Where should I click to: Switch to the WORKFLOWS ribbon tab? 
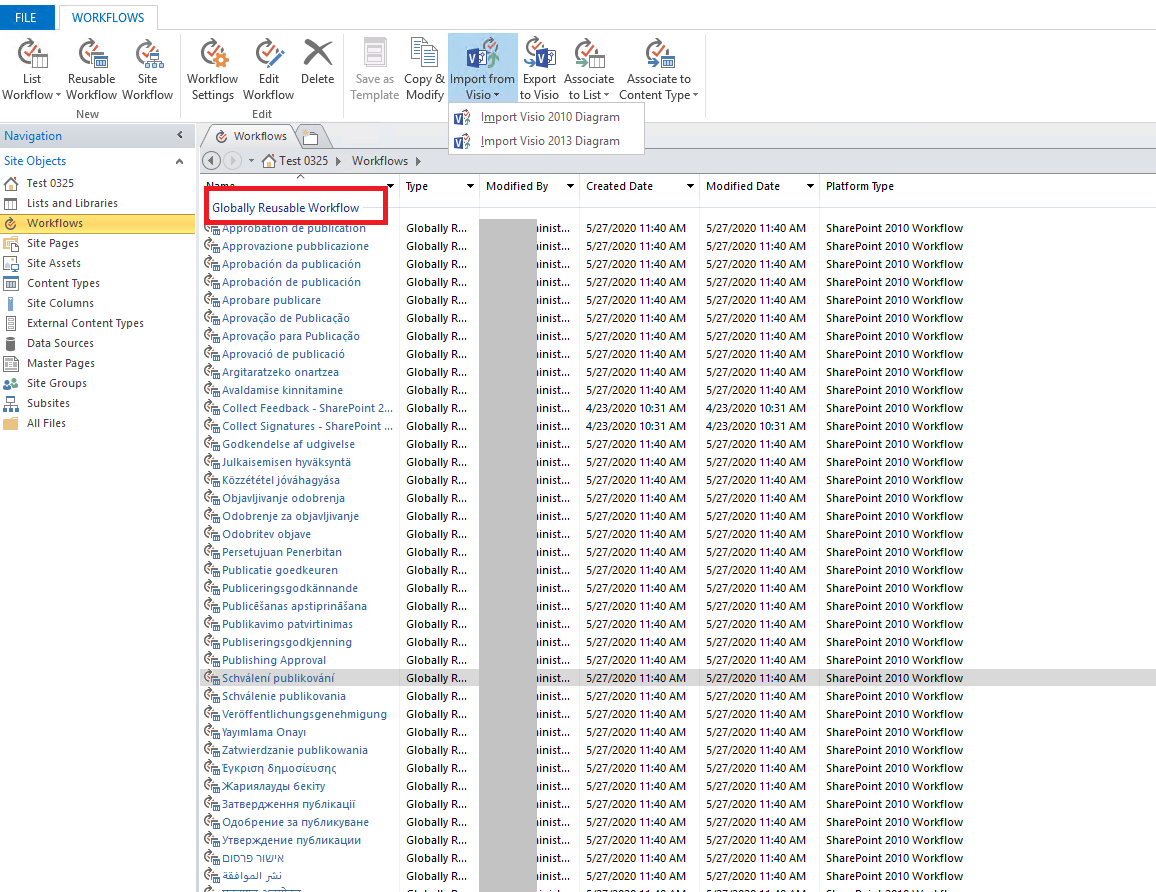pos(108,17)
